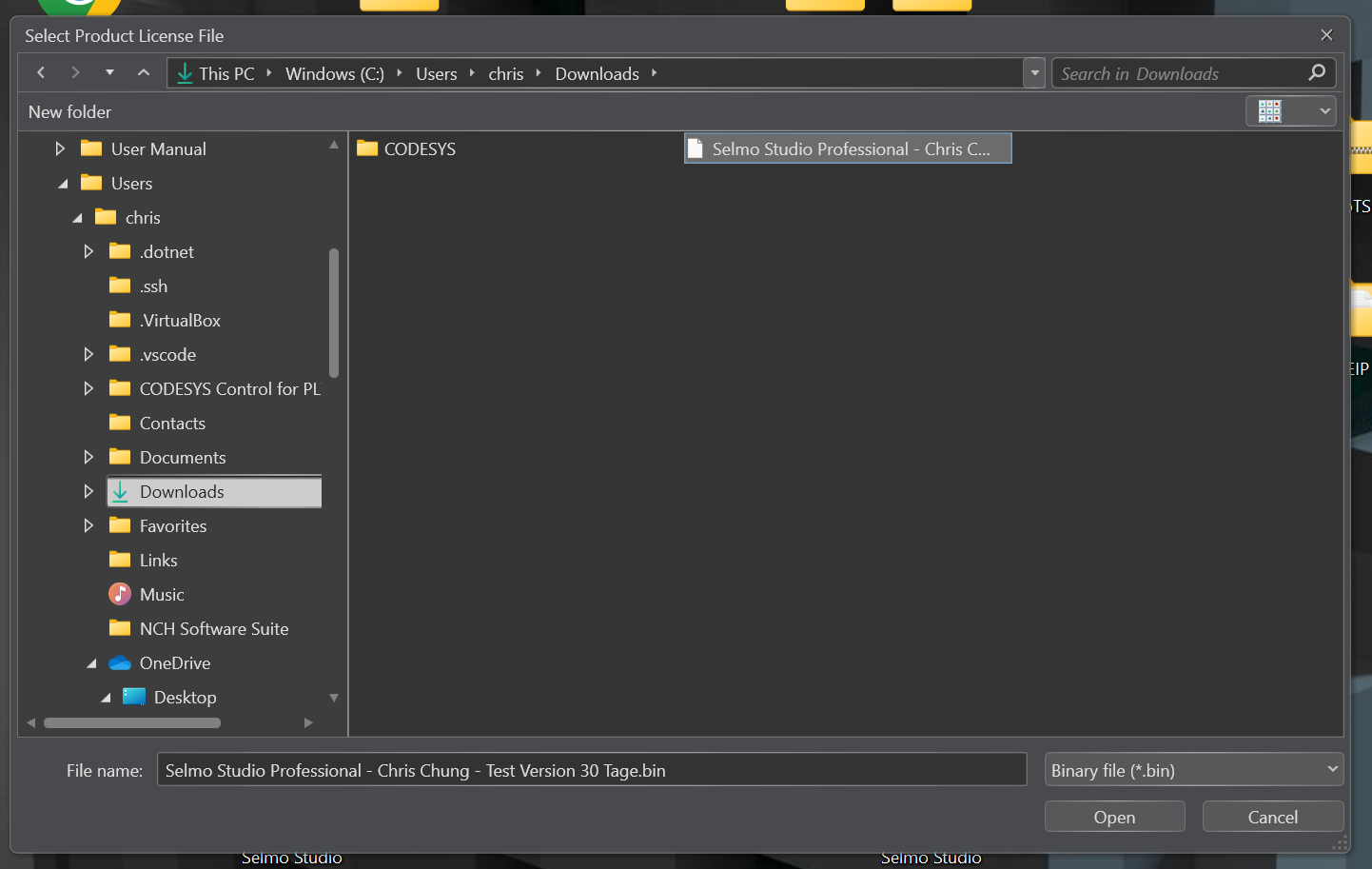Select Selmo Studio Professional license file
Screen dimensions: 1372x869
point(848,148)
